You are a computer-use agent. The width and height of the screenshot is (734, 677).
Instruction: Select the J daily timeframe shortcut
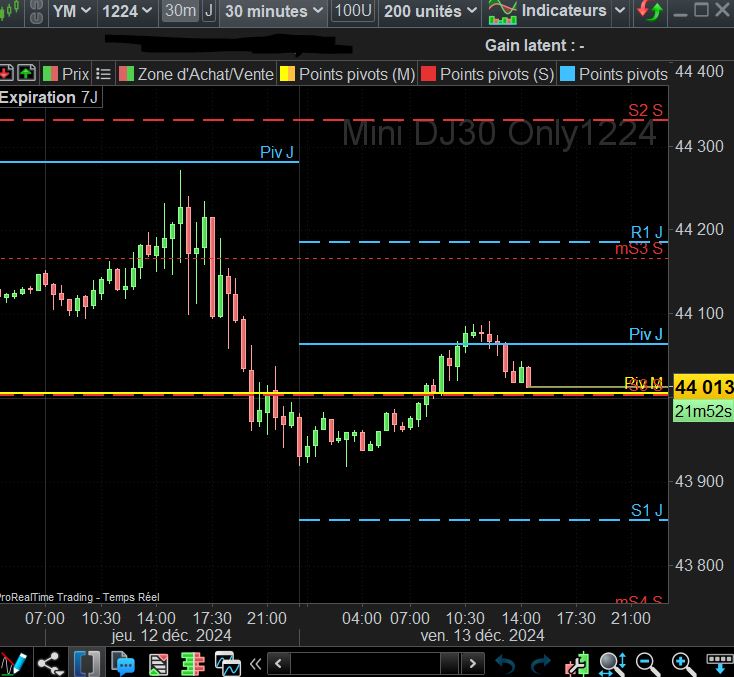(x=209, y=10)
